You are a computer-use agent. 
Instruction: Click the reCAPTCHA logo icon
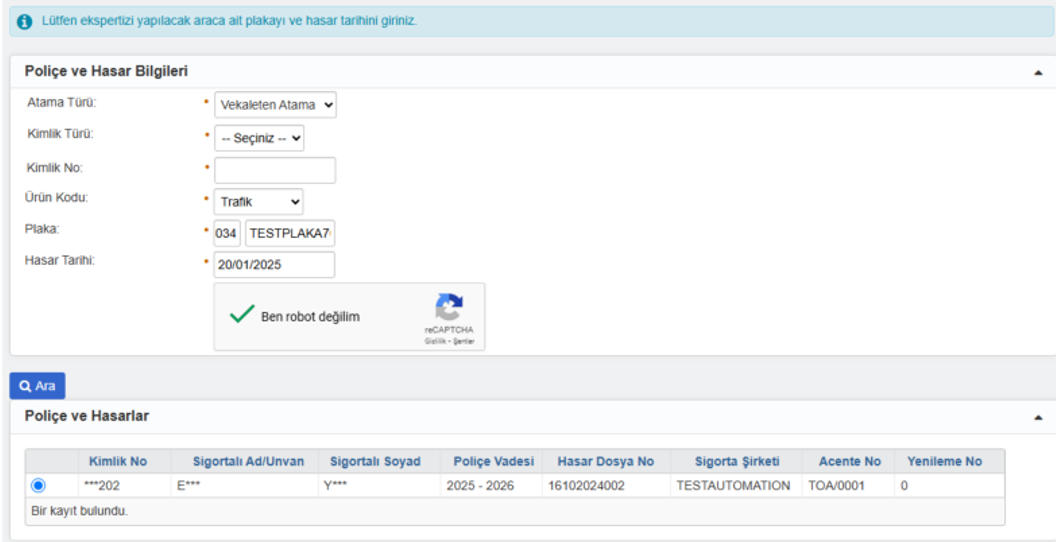tap(449, 308)
